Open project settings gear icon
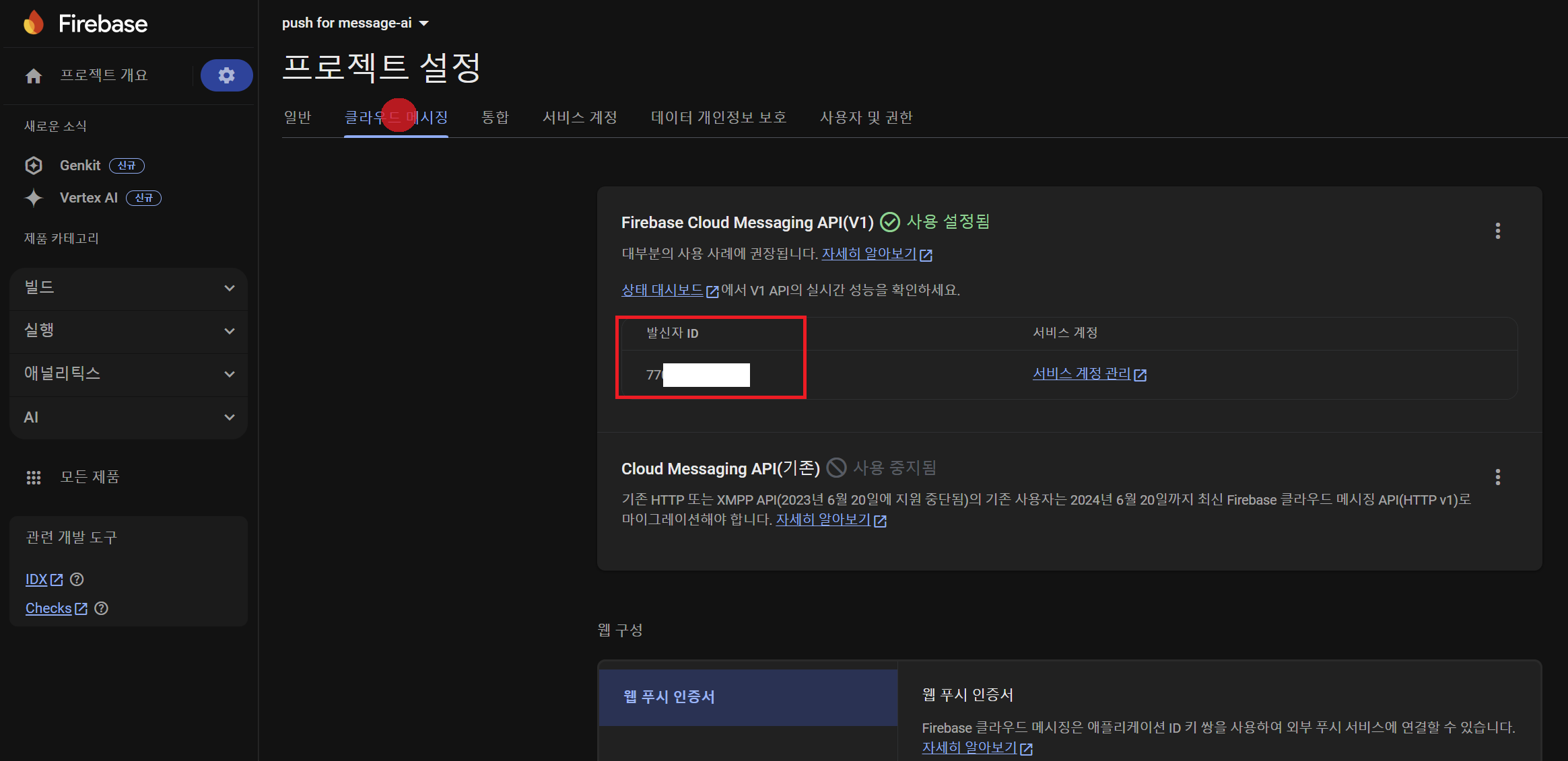Screen dimensions: 1568x761 [x=226, y=75]
